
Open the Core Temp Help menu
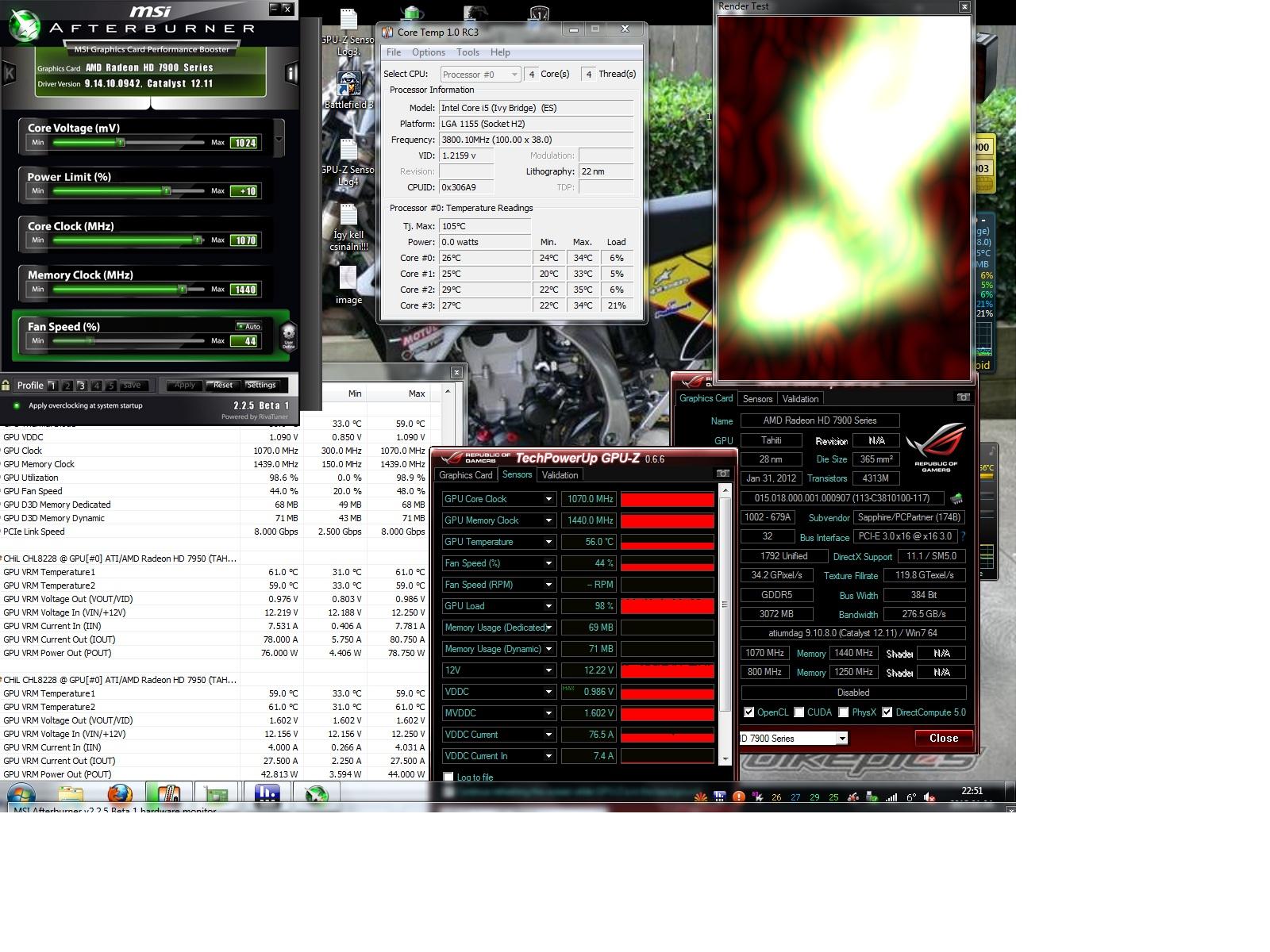[500, 52]
